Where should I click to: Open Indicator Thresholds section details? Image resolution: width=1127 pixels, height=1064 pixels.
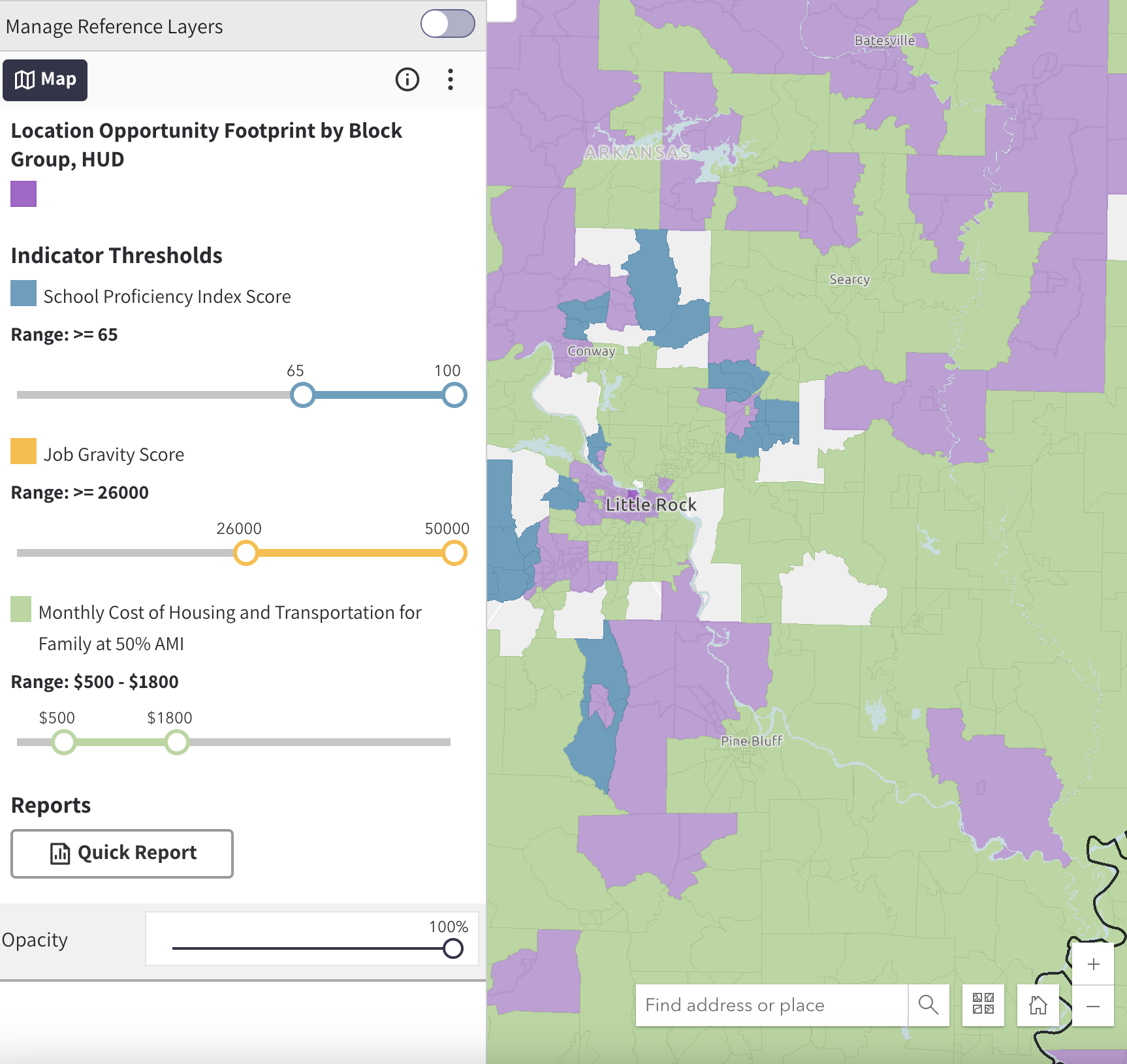click(x=117, y=255)
